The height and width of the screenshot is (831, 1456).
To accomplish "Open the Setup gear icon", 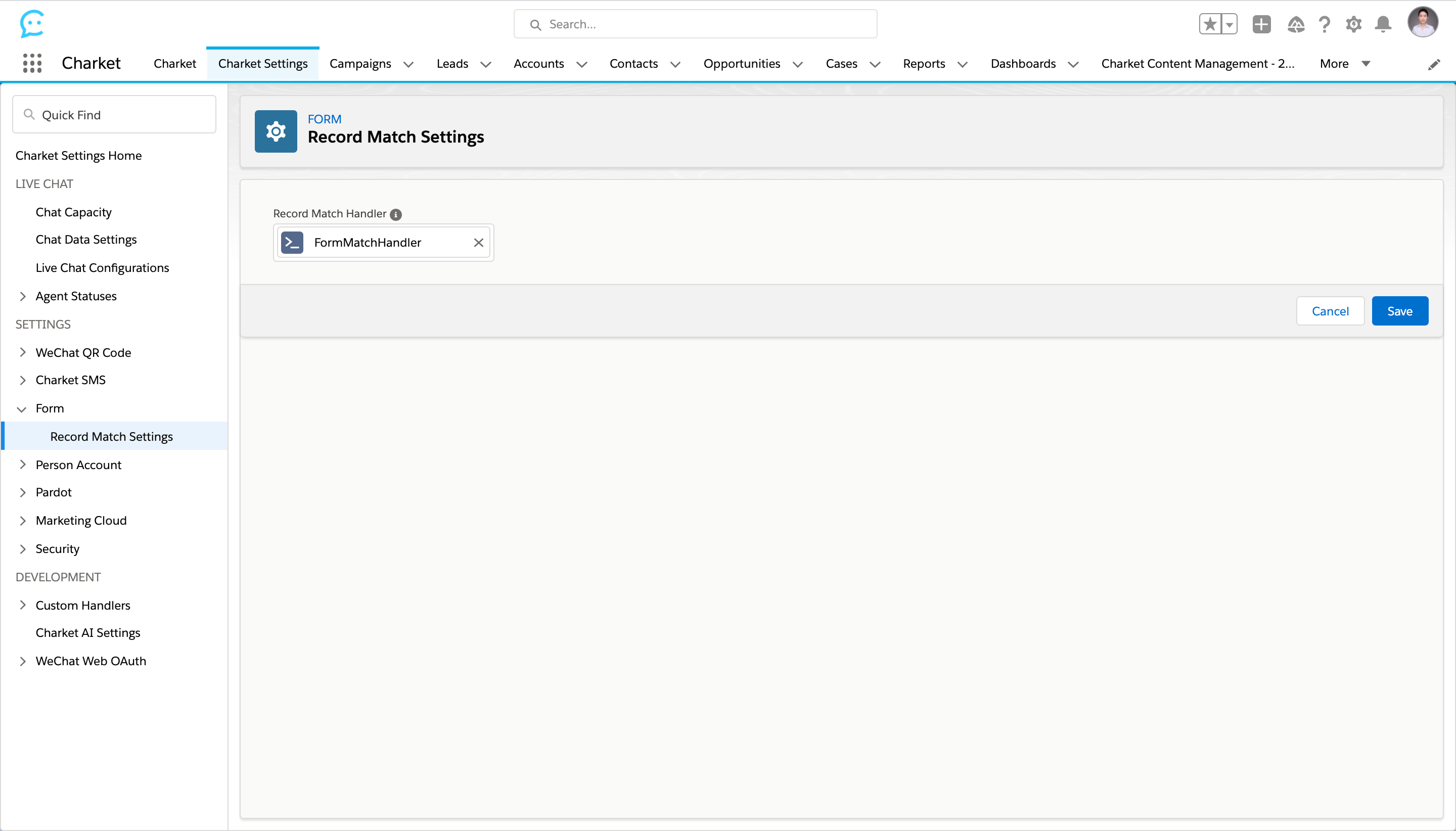I will (x=1353, y=24).
